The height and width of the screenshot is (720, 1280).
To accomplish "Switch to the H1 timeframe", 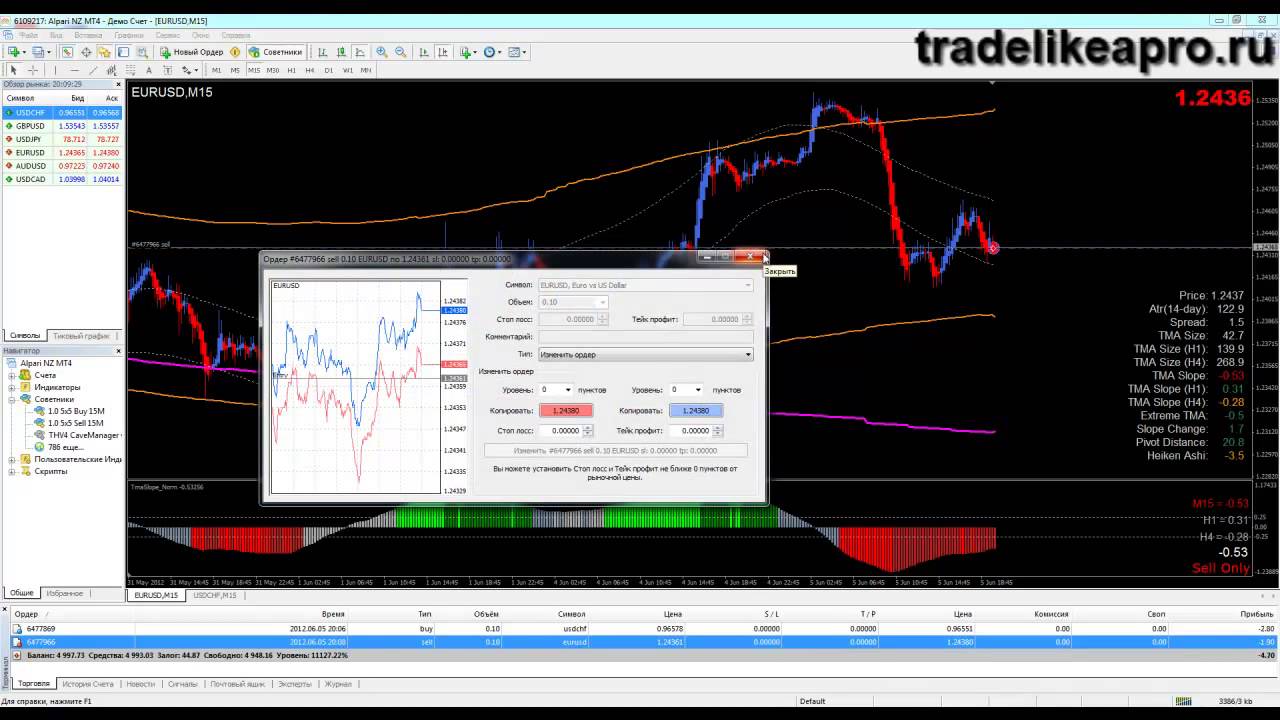I will [292, 70].
